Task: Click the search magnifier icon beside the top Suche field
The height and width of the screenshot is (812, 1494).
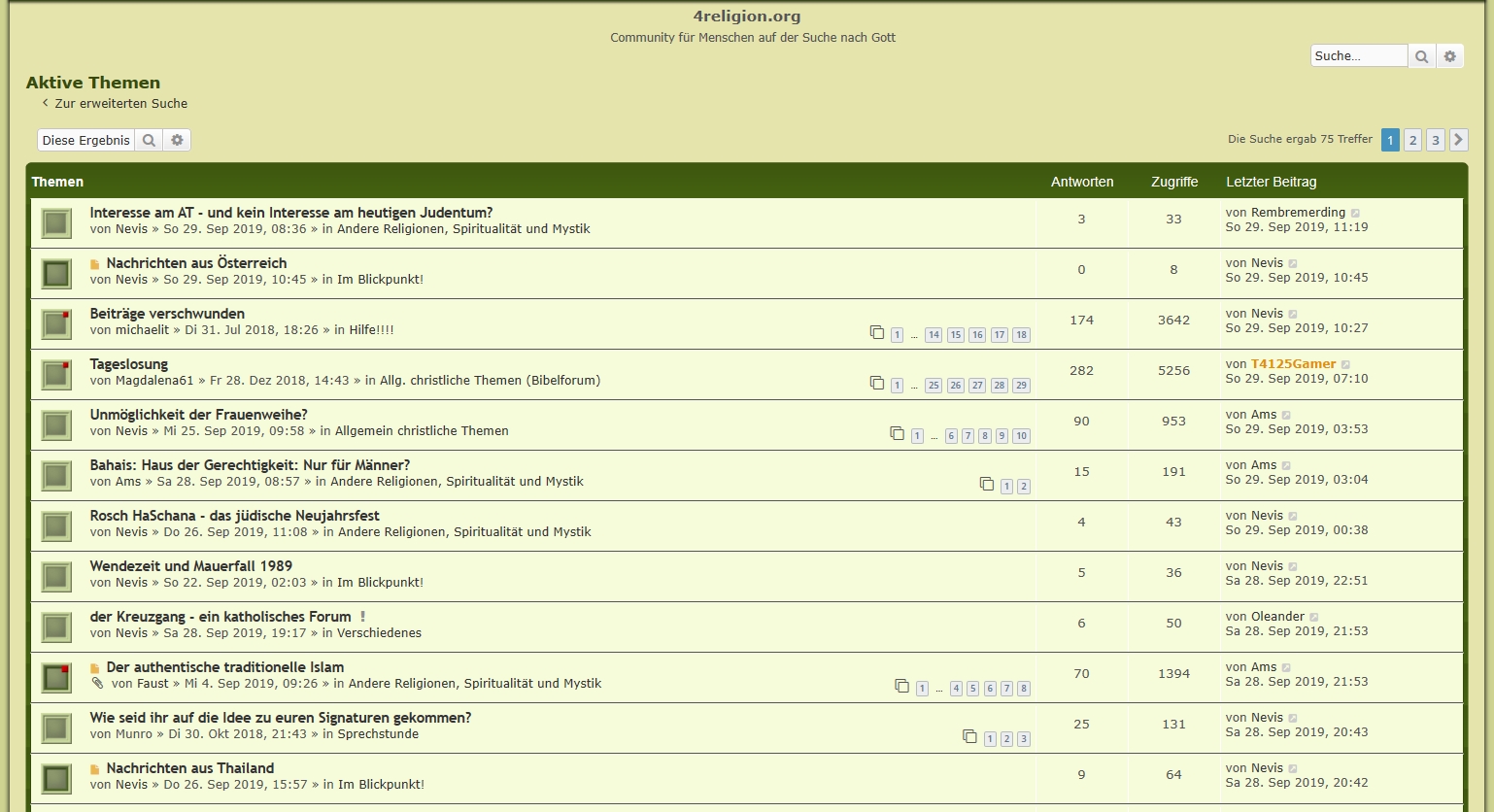Action: pyautogui.click(x=1421, y=56)
